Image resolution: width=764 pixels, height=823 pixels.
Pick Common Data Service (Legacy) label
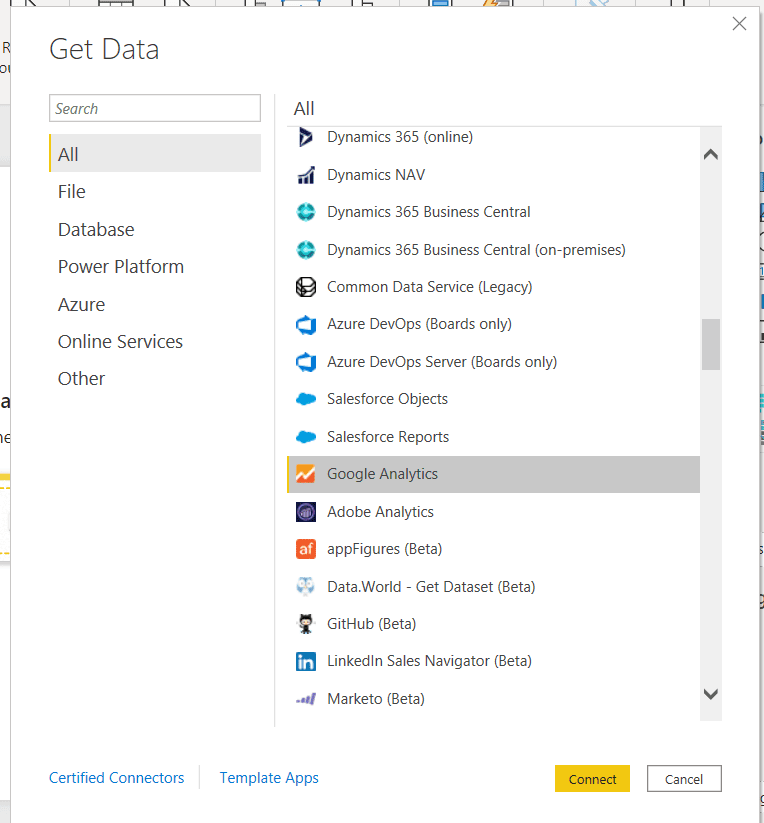point(429,287)
